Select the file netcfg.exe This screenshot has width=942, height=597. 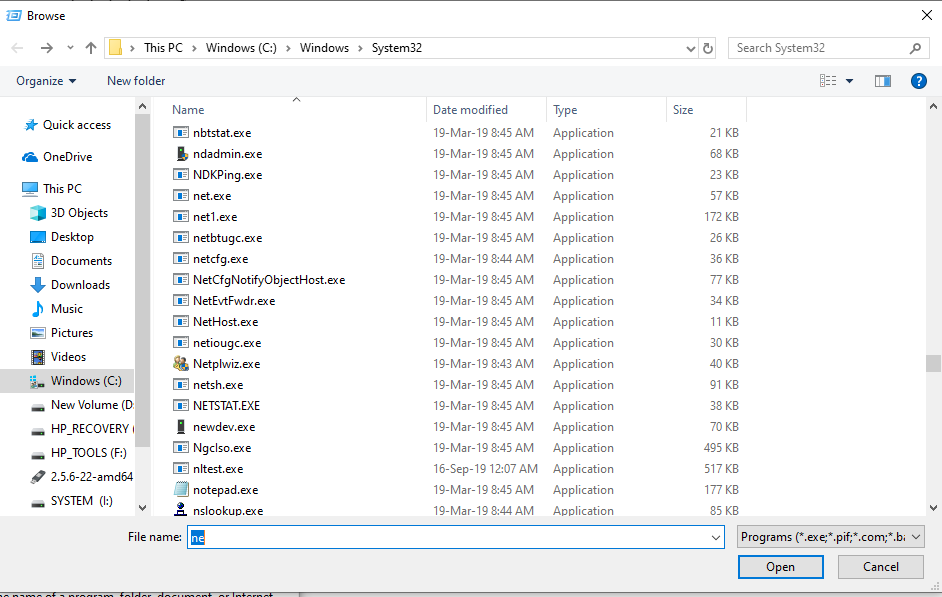tap(220, 259)
